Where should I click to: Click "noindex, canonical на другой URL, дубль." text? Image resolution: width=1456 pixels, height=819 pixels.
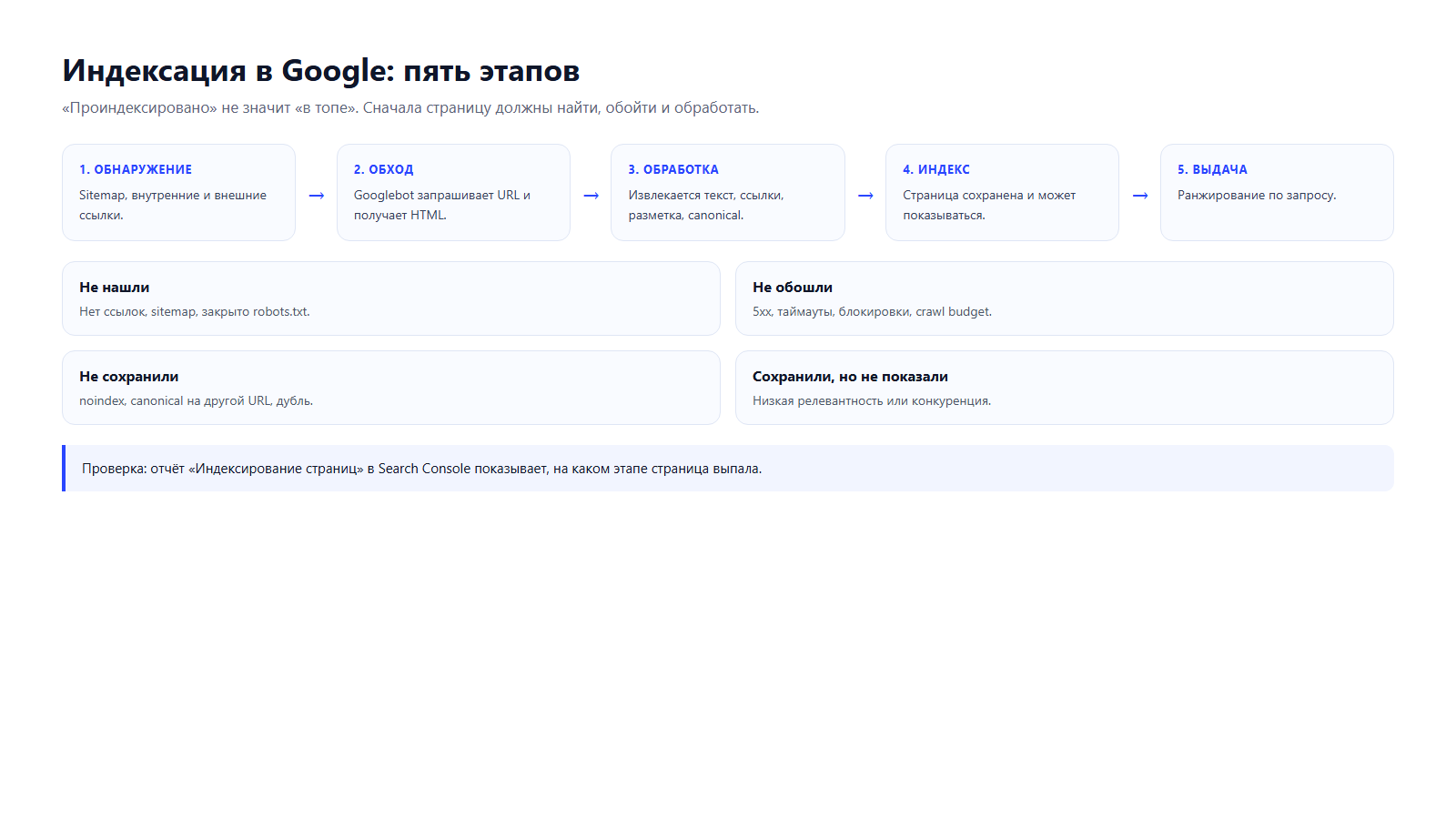point(196,400)
